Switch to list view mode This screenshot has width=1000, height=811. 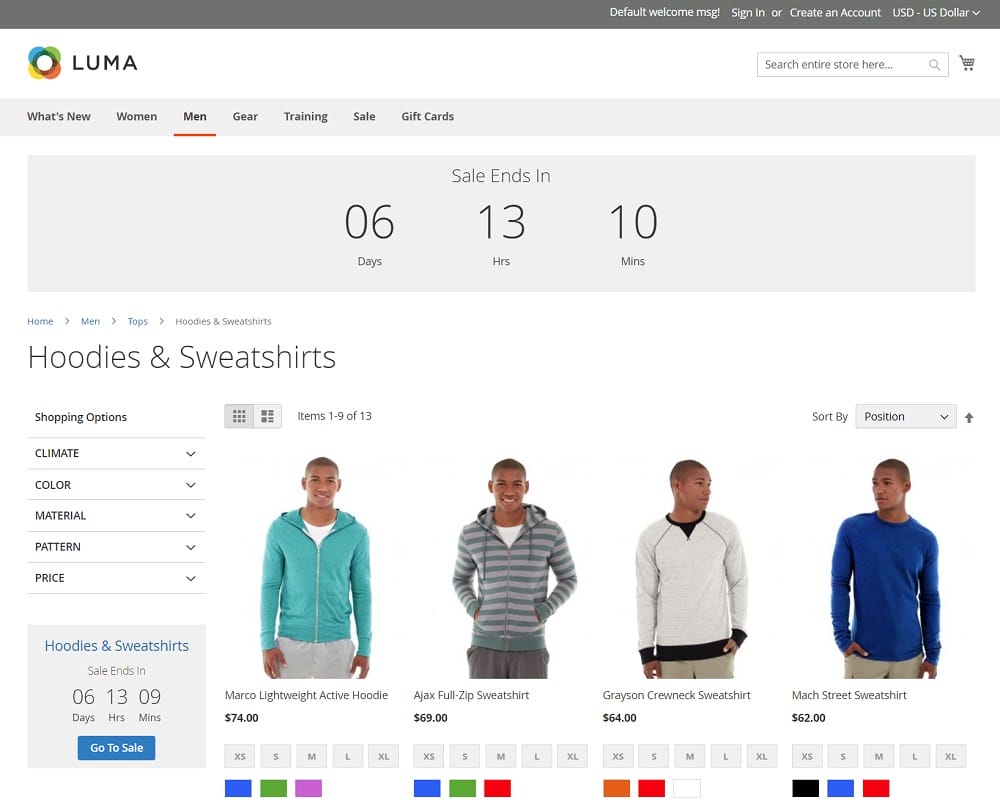(267, 416)
